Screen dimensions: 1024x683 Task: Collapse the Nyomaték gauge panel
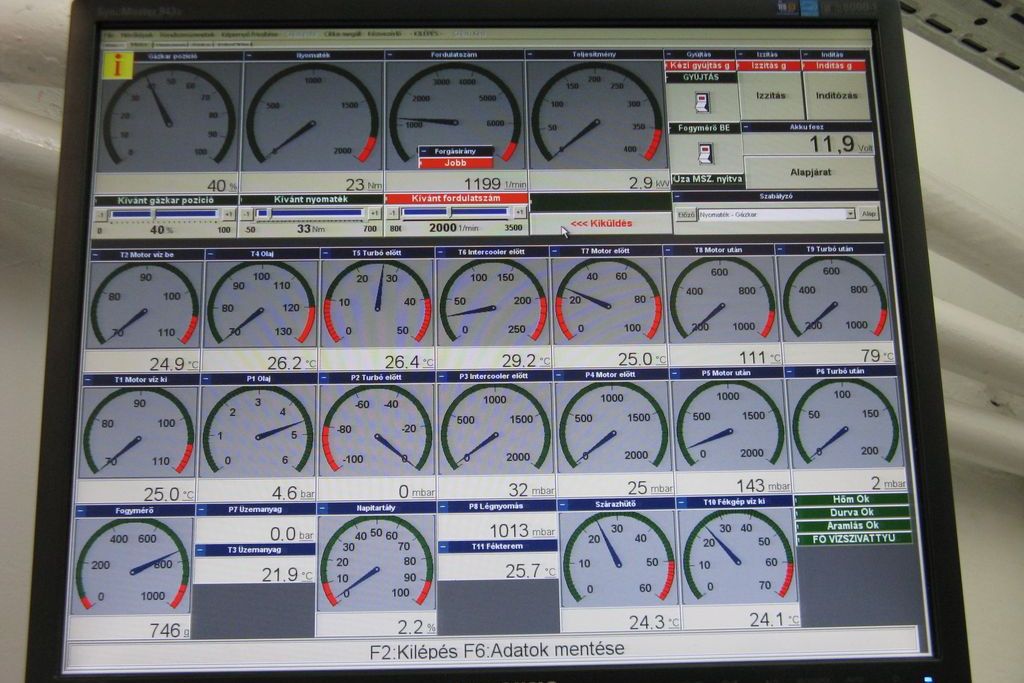point(247,55)
